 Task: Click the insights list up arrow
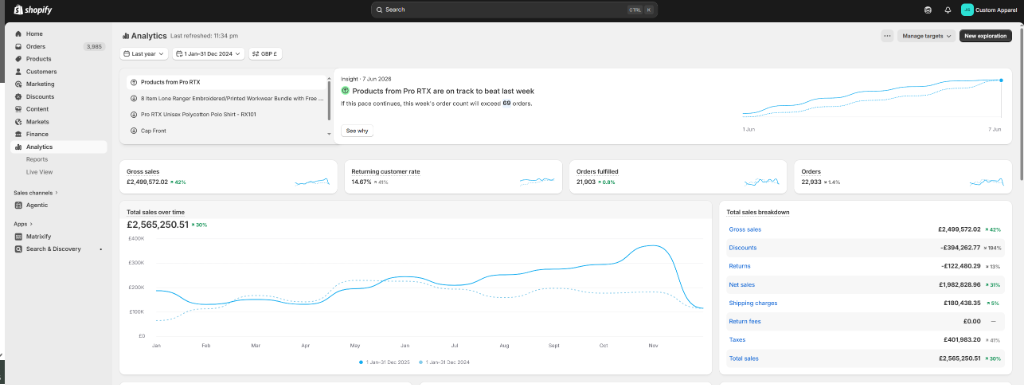329,79
